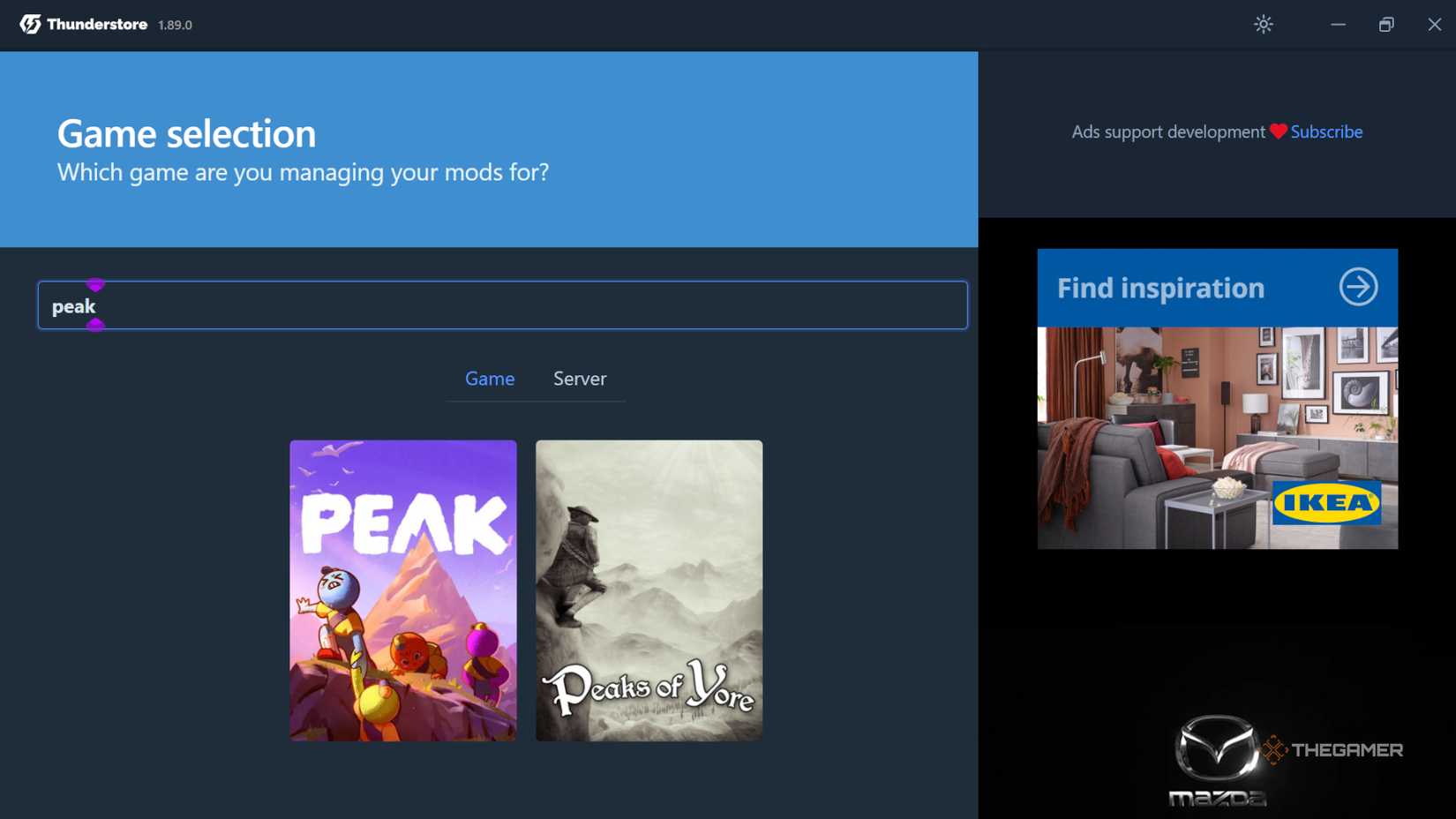The width and height of the screenshot is (1456, 819).
Task: Click the game search input field
Action: [502, 305]
